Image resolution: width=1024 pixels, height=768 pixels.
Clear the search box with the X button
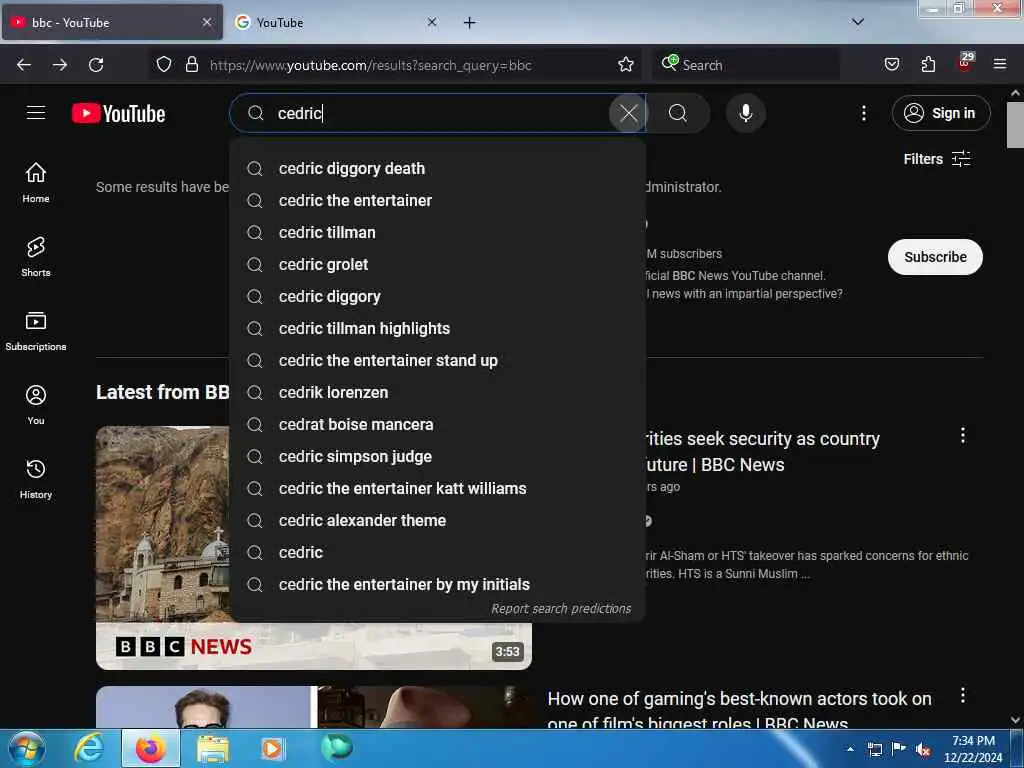[628, 113]
